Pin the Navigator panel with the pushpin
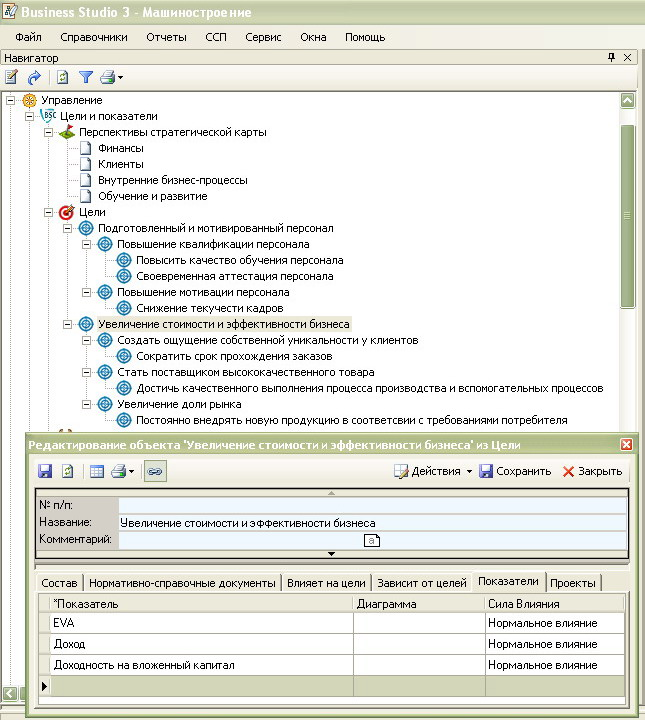 [612, 58]
